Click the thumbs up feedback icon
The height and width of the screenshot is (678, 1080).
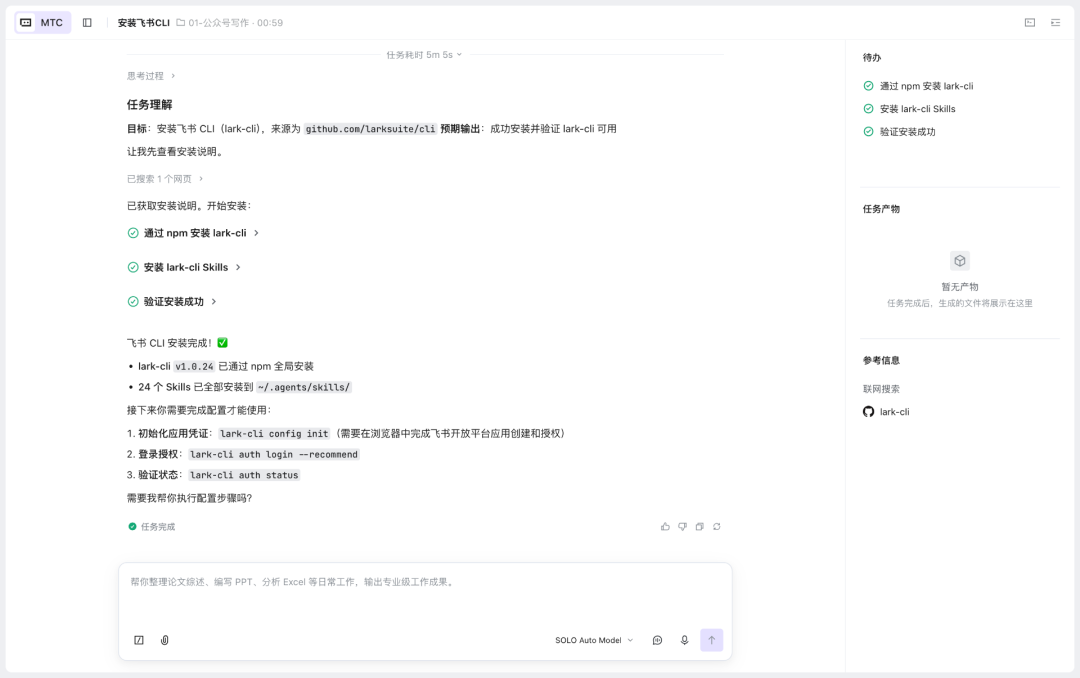[665, 526]
